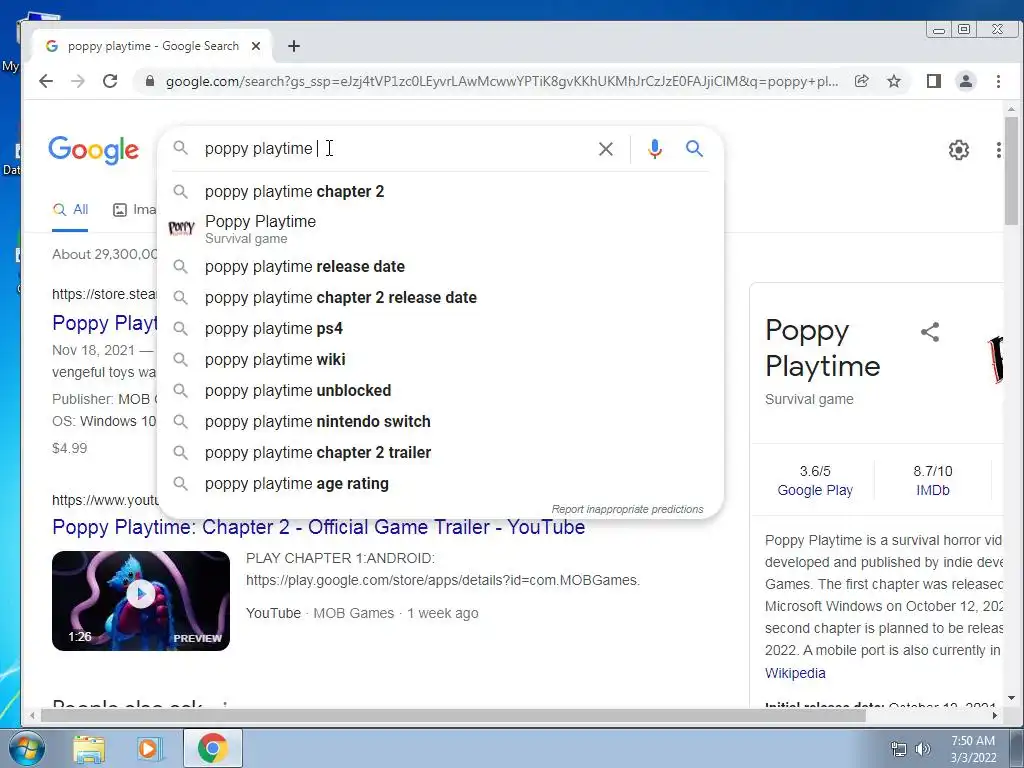Open the Chrome profile avatar menu
1024x768 pixels.
coord(965,81)
